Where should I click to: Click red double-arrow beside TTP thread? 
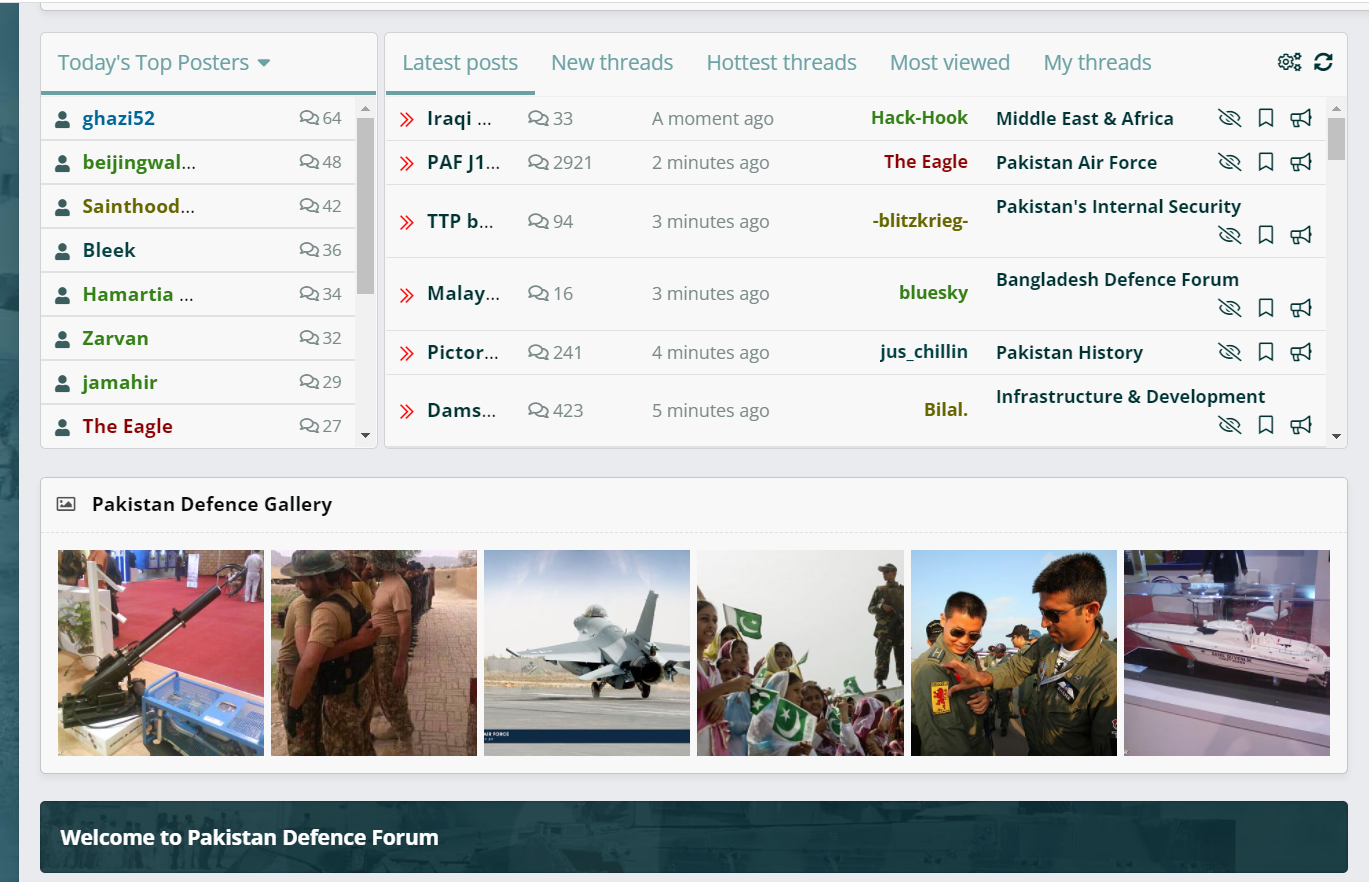406,222
